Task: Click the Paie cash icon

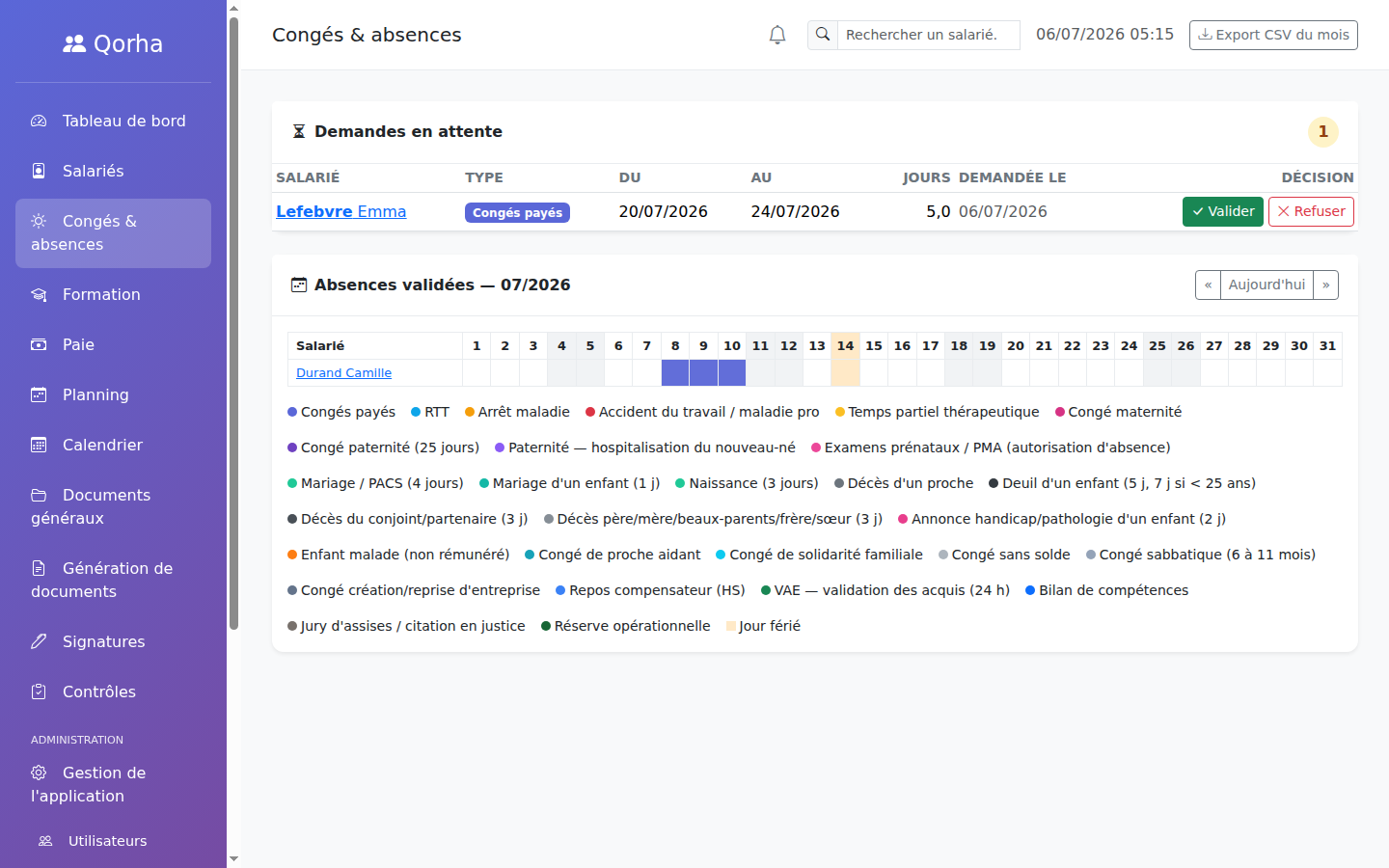Action: click(39, 344)
